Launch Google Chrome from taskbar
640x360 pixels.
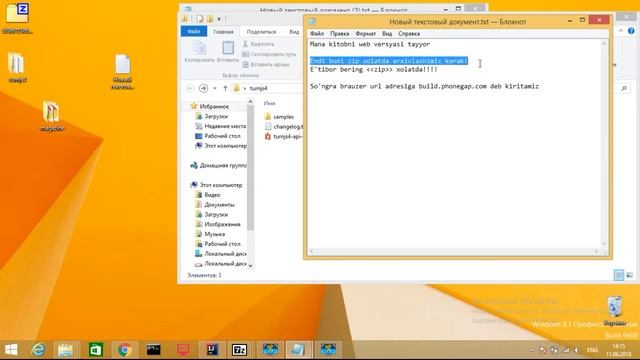tap(124, 350)
